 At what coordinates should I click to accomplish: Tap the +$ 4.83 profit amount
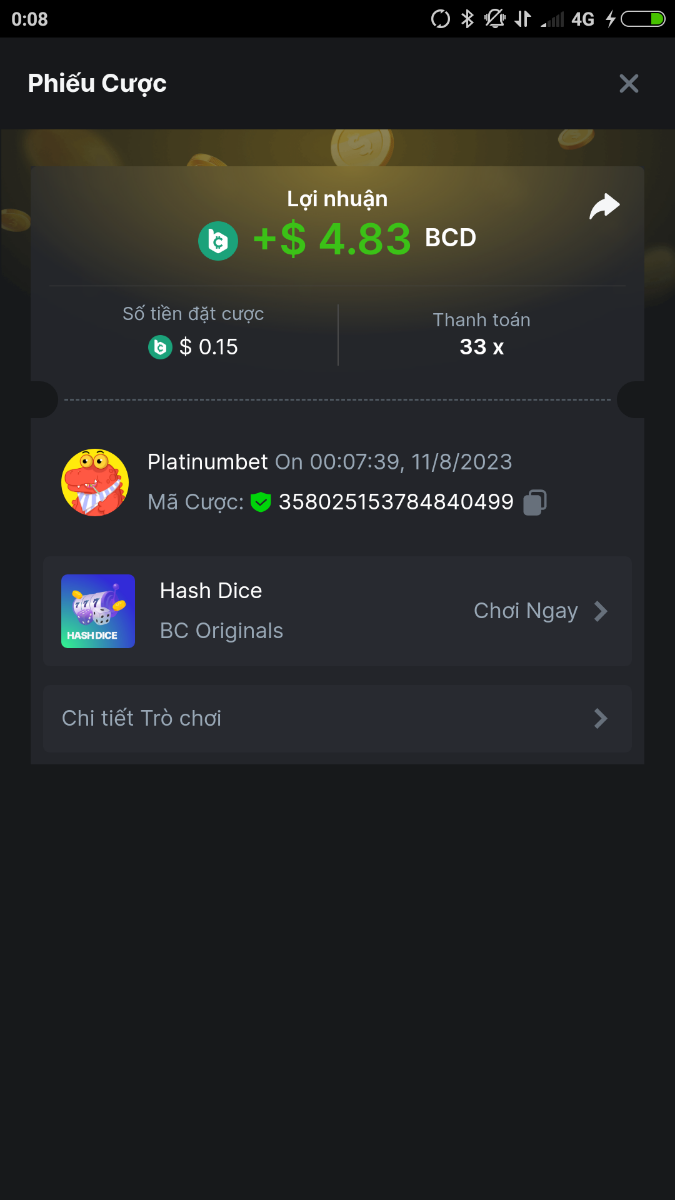[x=332, y=240]
